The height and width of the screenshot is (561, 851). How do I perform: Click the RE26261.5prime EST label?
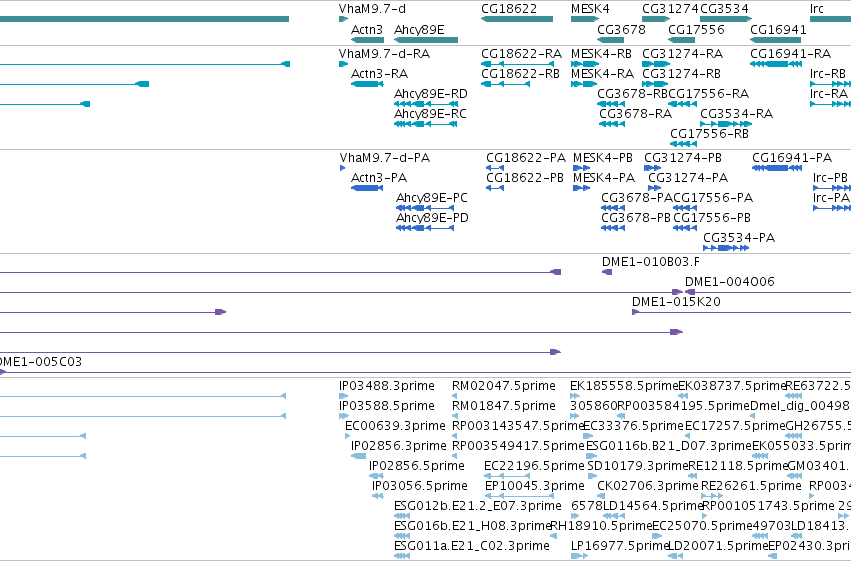pos(751,486)
